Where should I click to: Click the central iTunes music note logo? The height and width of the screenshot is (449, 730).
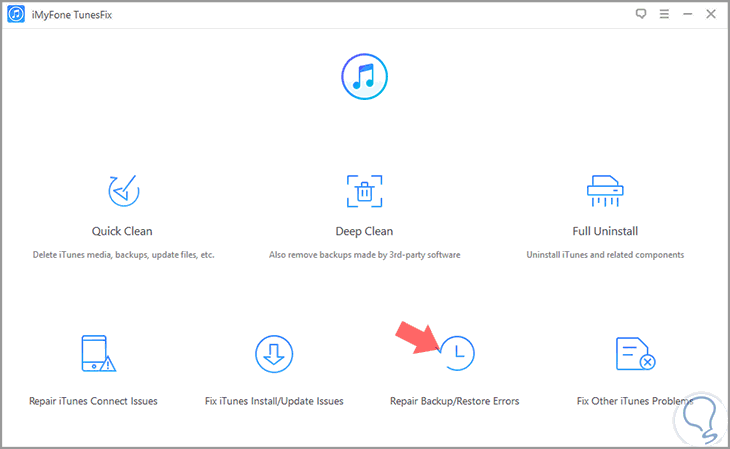tap(365, 76)
